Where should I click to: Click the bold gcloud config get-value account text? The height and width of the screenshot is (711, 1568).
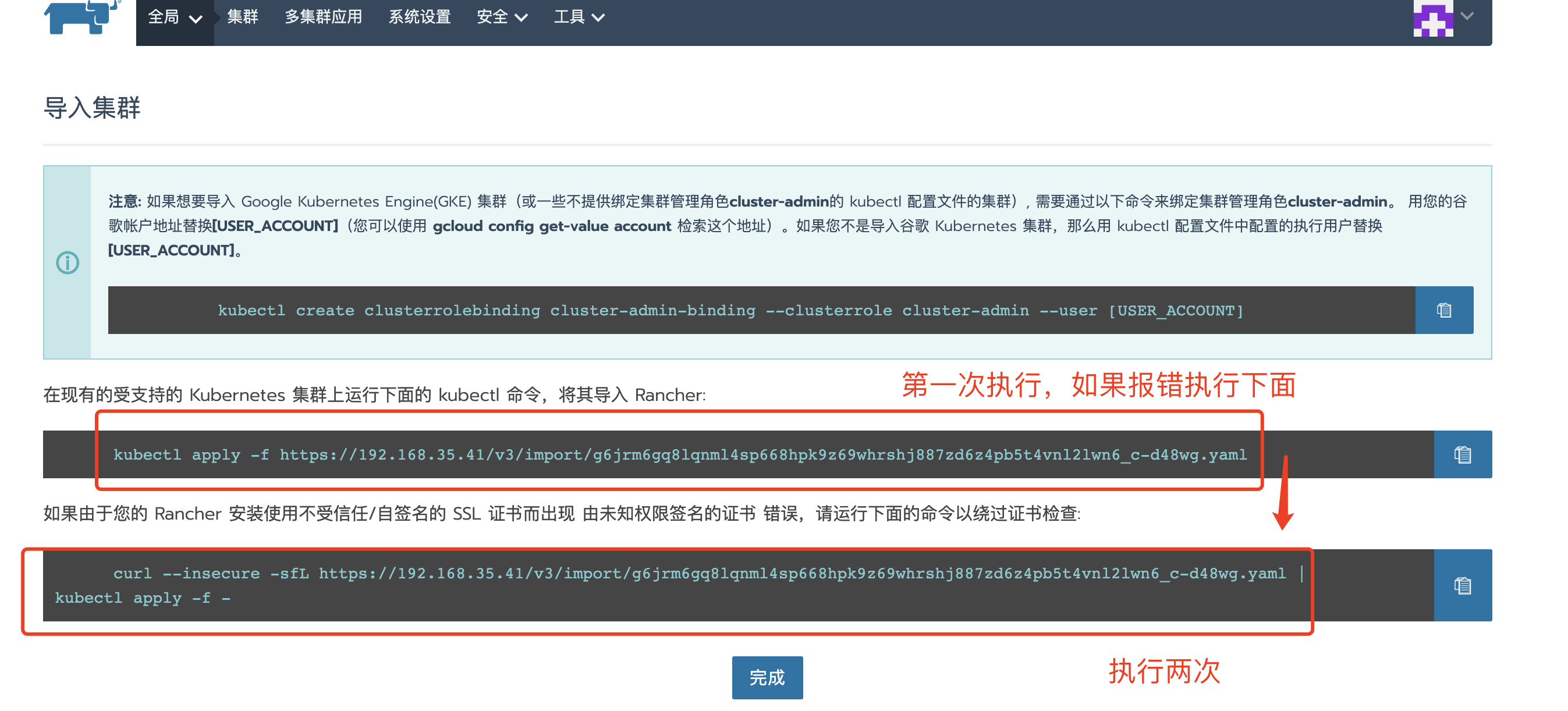click(x=552, y=226)
